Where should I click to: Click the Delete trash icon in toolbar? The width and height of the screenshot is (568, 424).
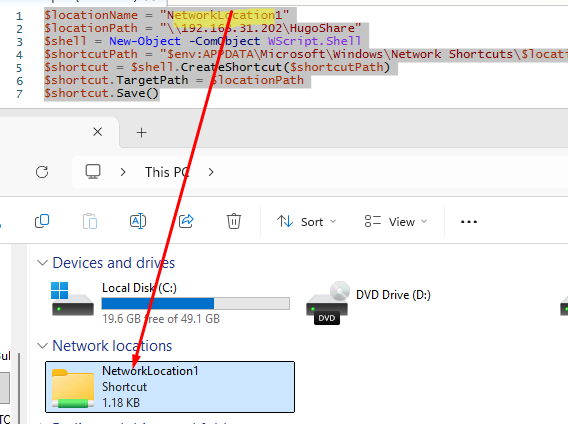(x=234, y=221)
